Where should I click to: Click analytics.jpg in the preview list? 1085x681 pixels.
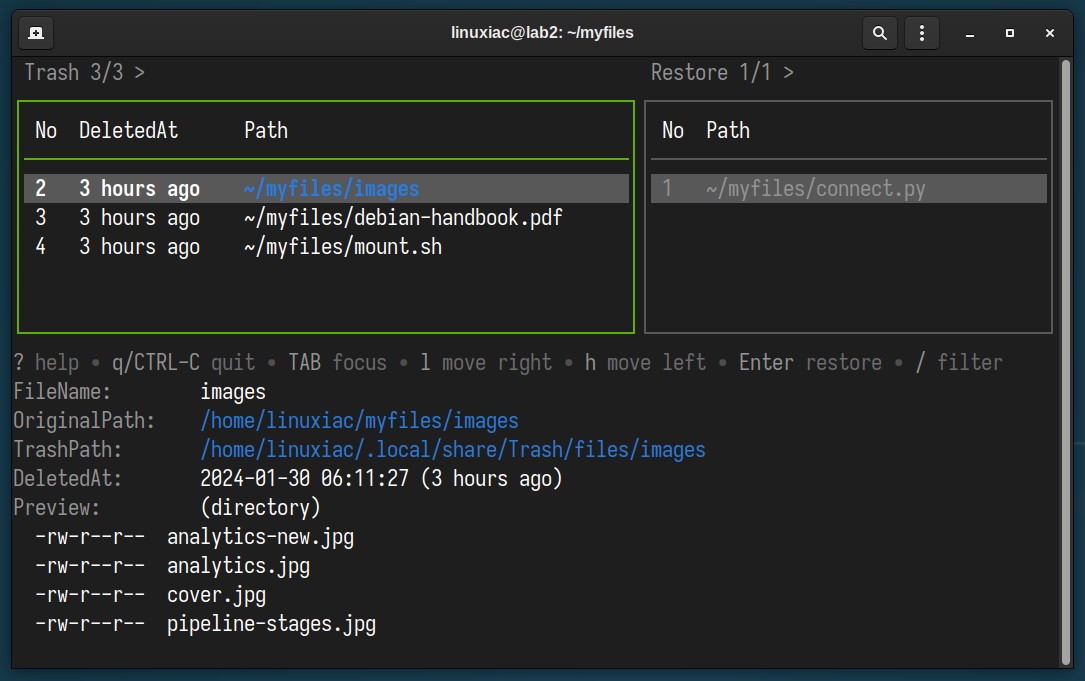pos(238,566)
